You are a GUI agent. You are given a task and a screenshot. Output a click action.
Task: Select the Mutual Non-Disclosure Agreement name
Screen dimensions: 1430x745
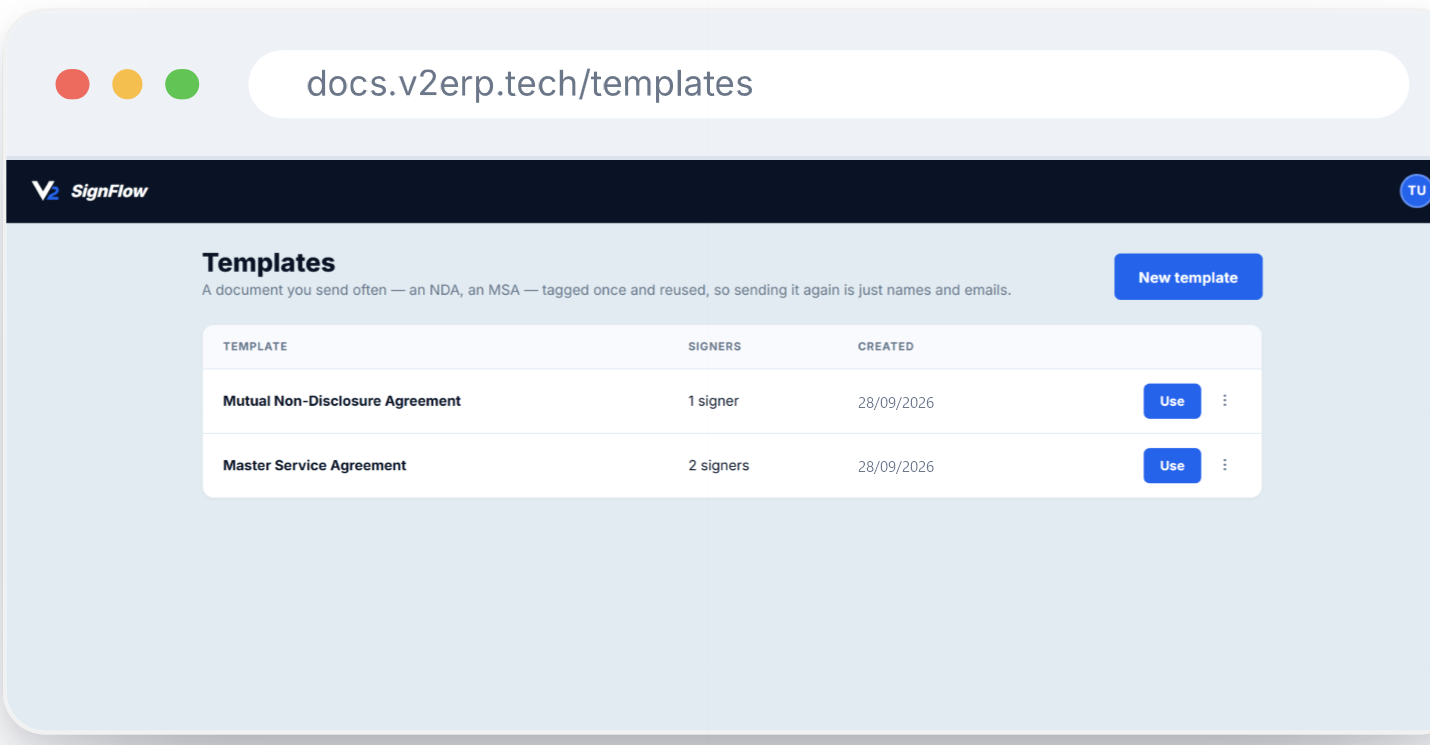342,401
